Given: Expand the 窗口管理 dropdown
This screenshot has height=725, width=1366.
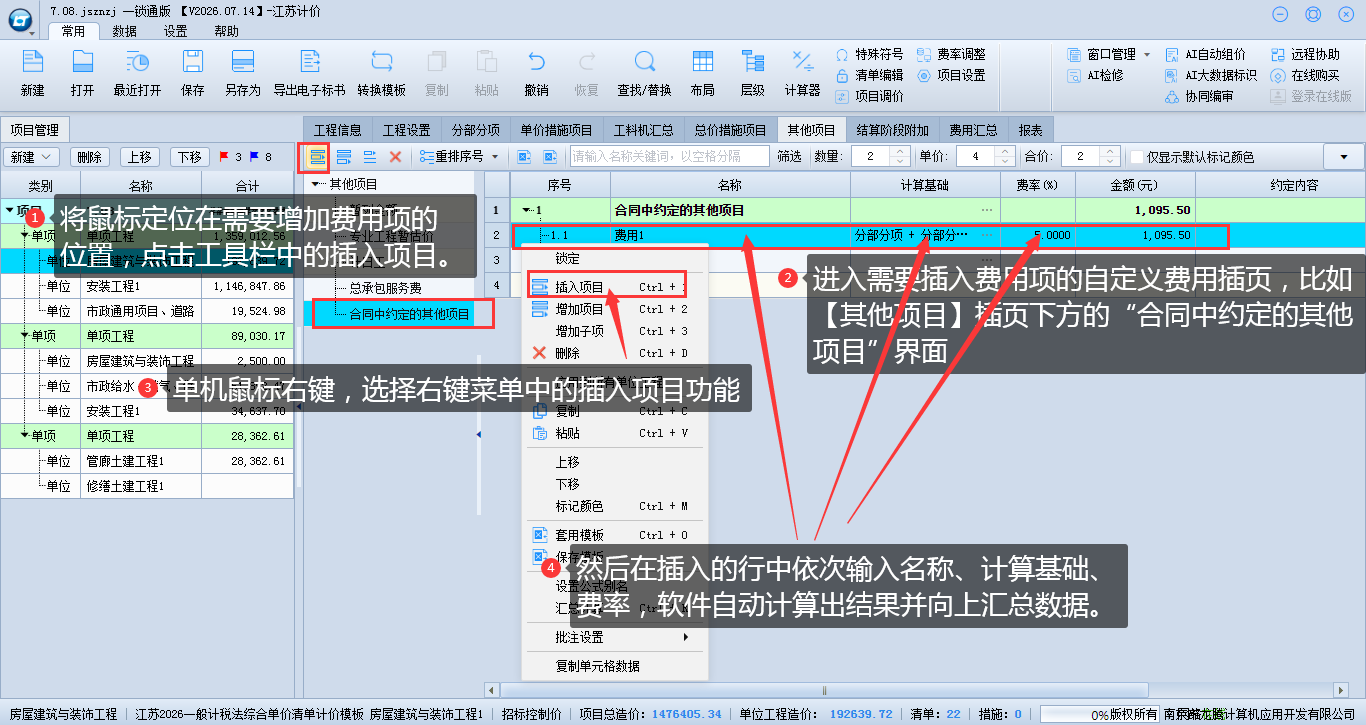Looking at the screenshot, I should point(1147,54).
